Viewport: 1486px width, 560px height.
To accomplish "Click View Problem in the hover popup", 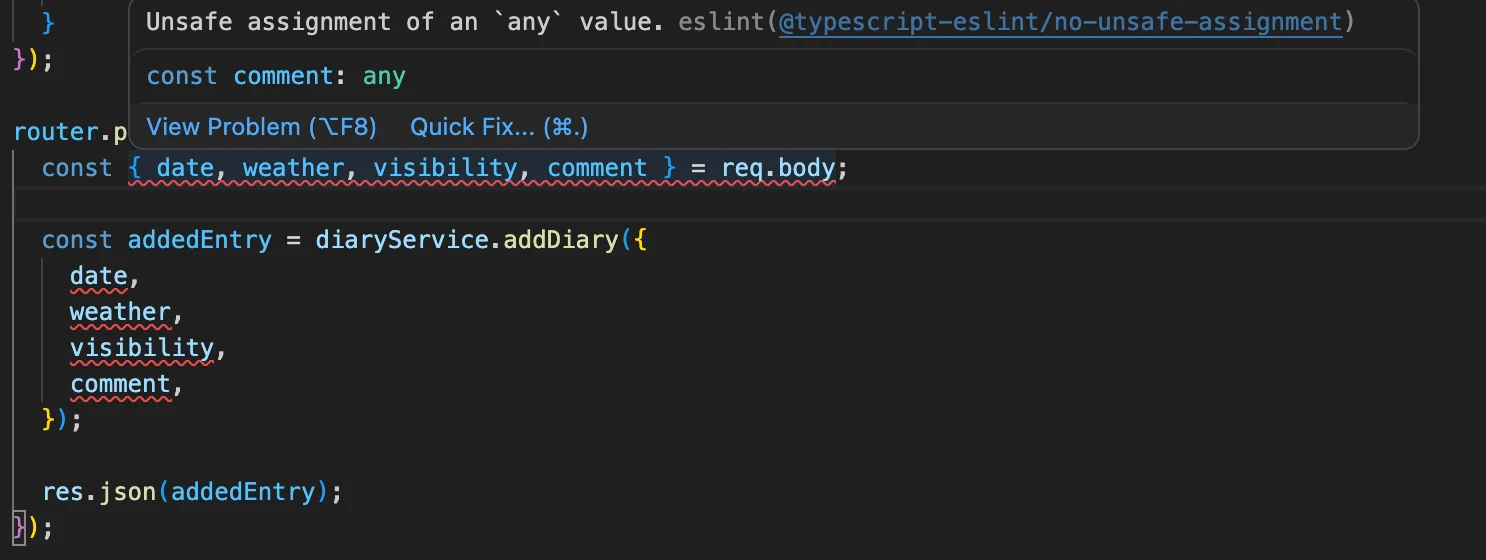I will pos(261,127).
